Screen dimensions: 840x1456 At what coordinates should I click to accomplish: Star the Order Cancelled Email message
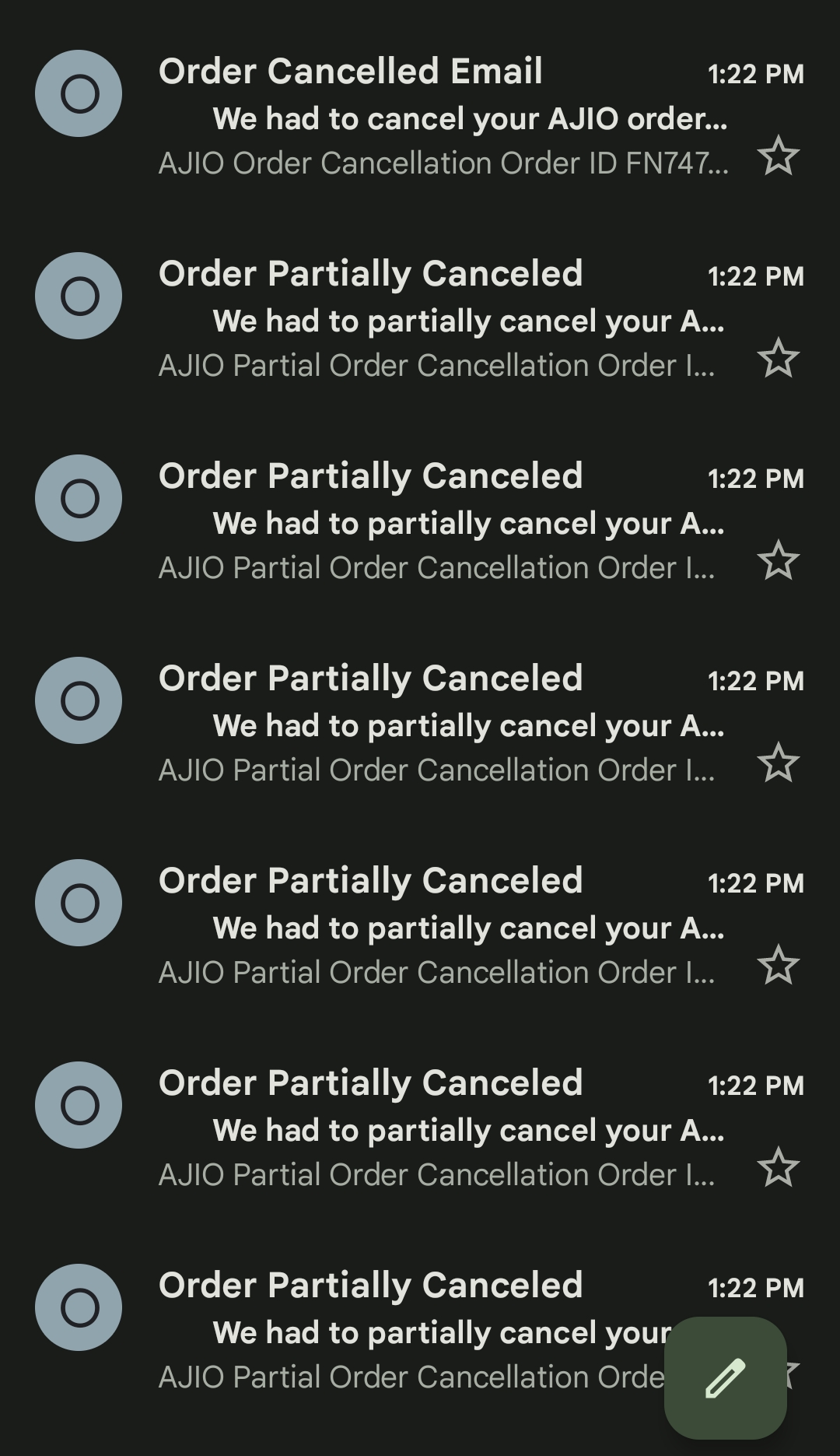coord(778,156)
